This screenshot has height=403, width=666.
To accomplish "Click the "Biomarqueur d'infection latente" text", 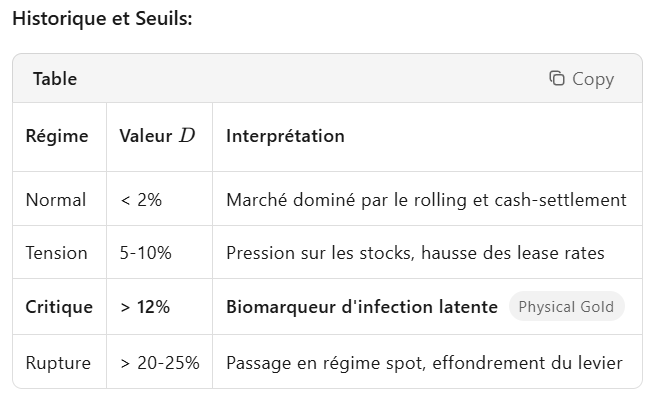I will 362,307.
